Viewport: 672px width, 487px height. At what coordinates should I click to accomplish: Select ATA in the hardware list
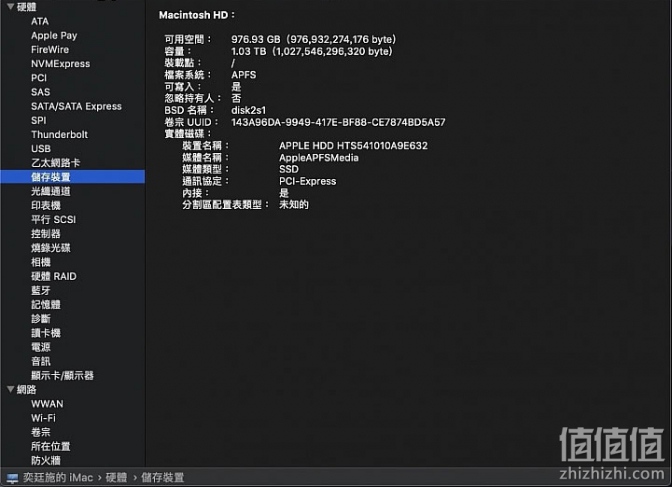40,21
